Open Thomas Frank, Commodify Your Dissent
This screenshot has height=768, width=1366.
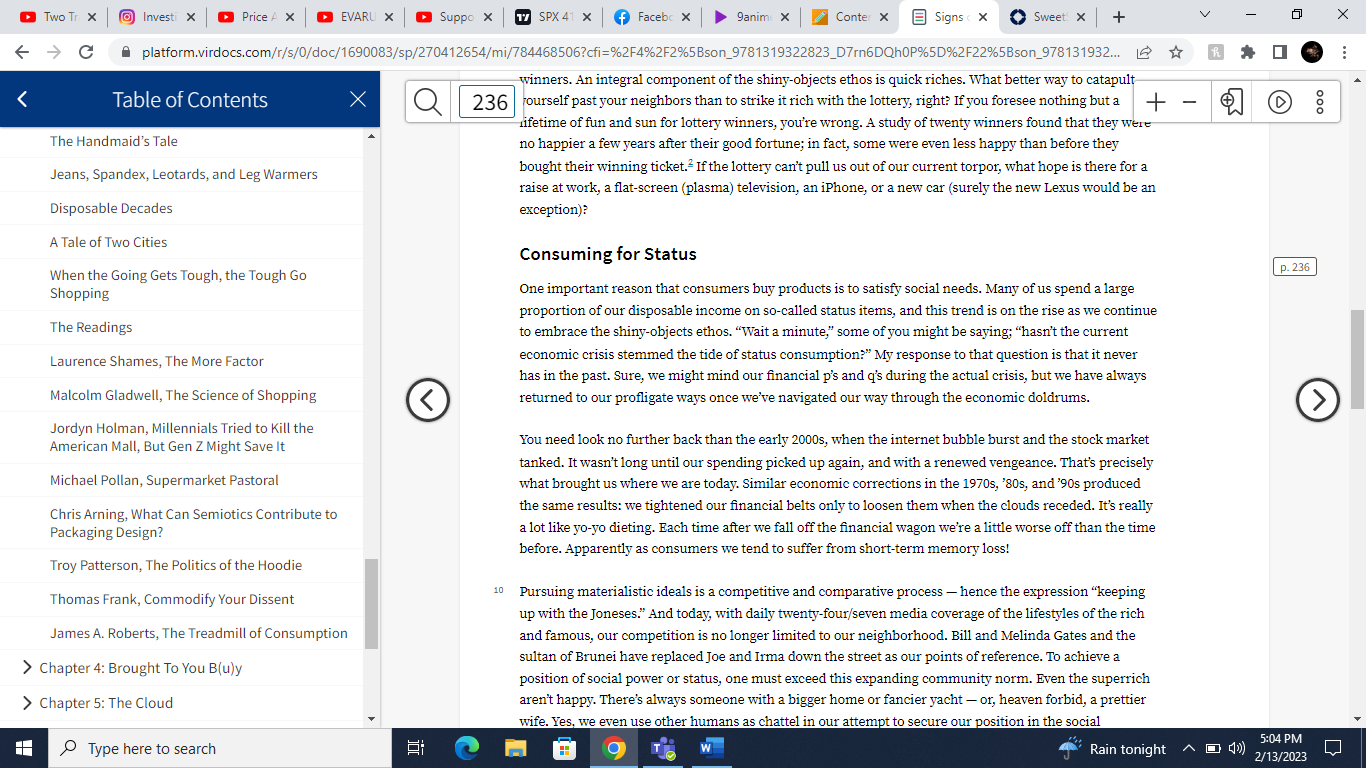(172, 599)
